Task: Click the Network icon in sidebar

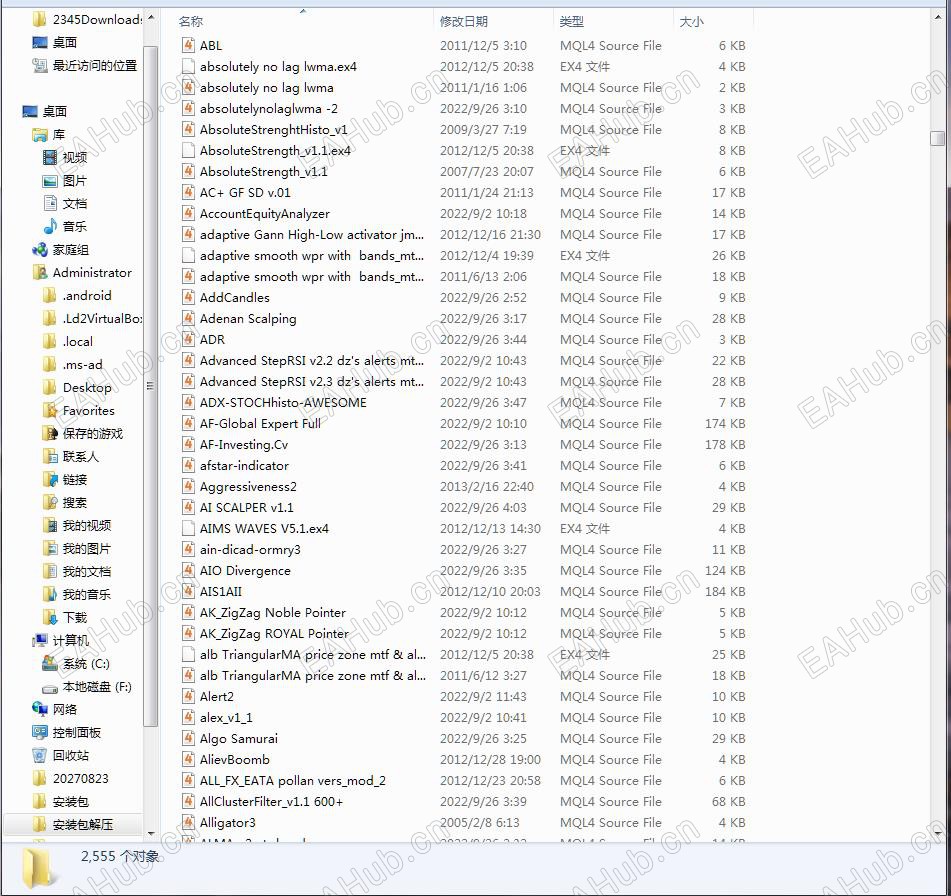Action: click(x=39, y=709)
